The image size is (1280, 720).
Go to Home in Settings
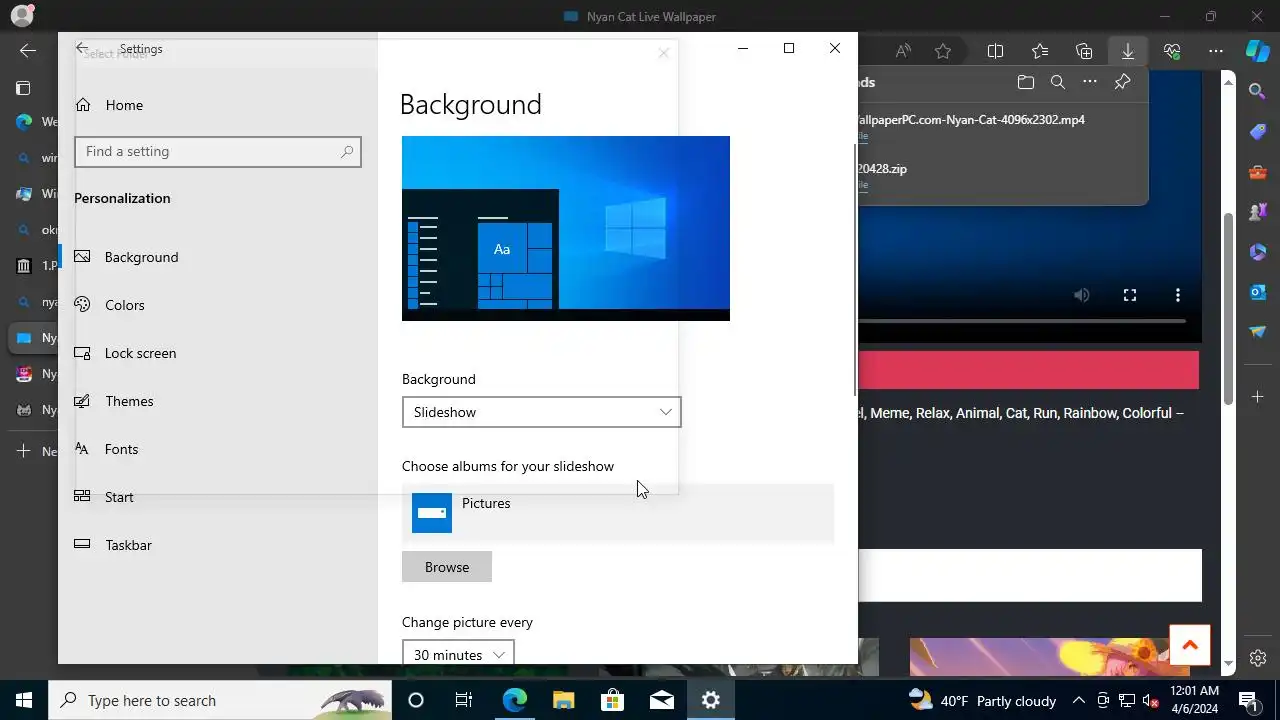(218, 105)
